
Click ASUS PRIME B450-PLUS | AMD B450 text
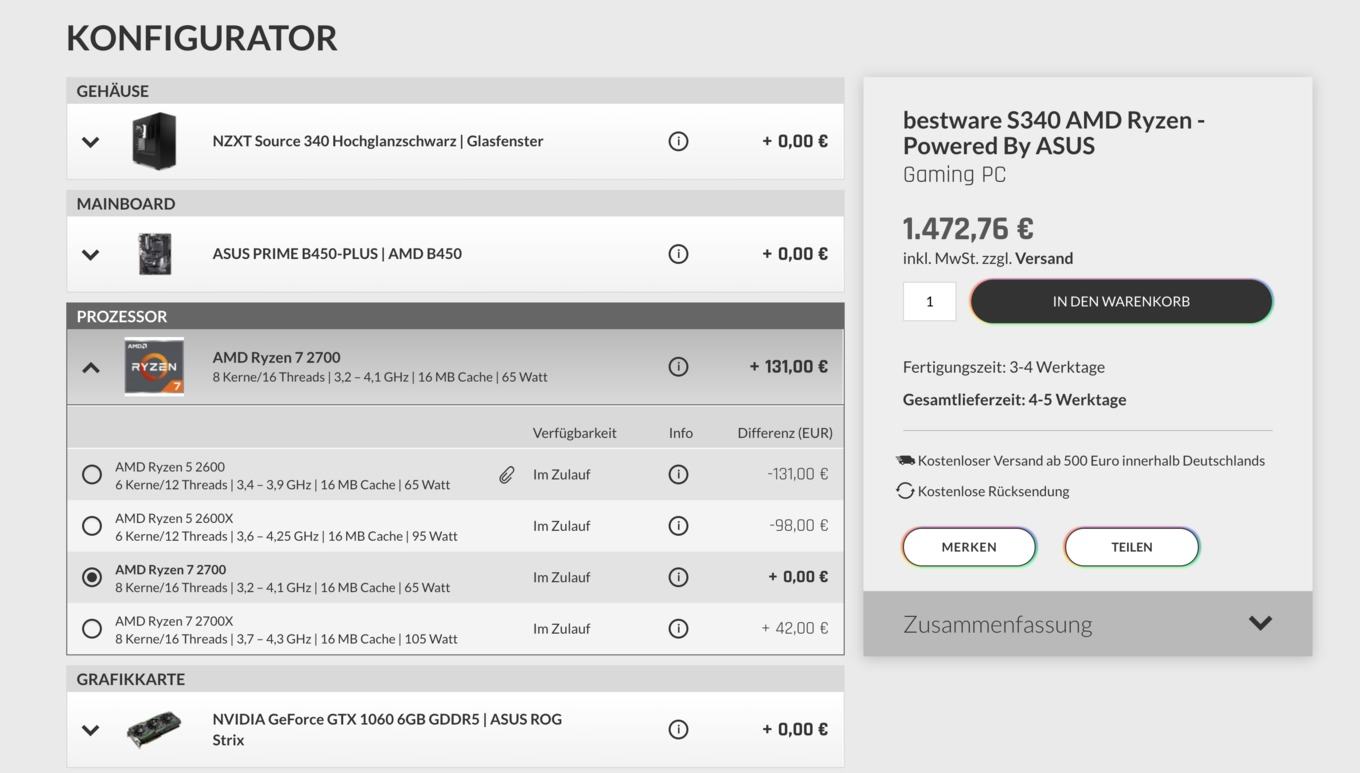coord(337,254)
